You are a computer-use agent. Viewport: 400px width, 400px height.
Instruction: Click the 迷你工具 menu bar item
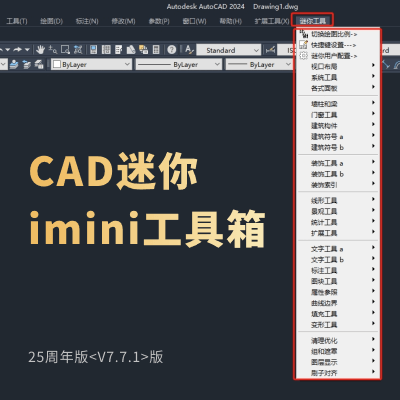click(312, 21)
